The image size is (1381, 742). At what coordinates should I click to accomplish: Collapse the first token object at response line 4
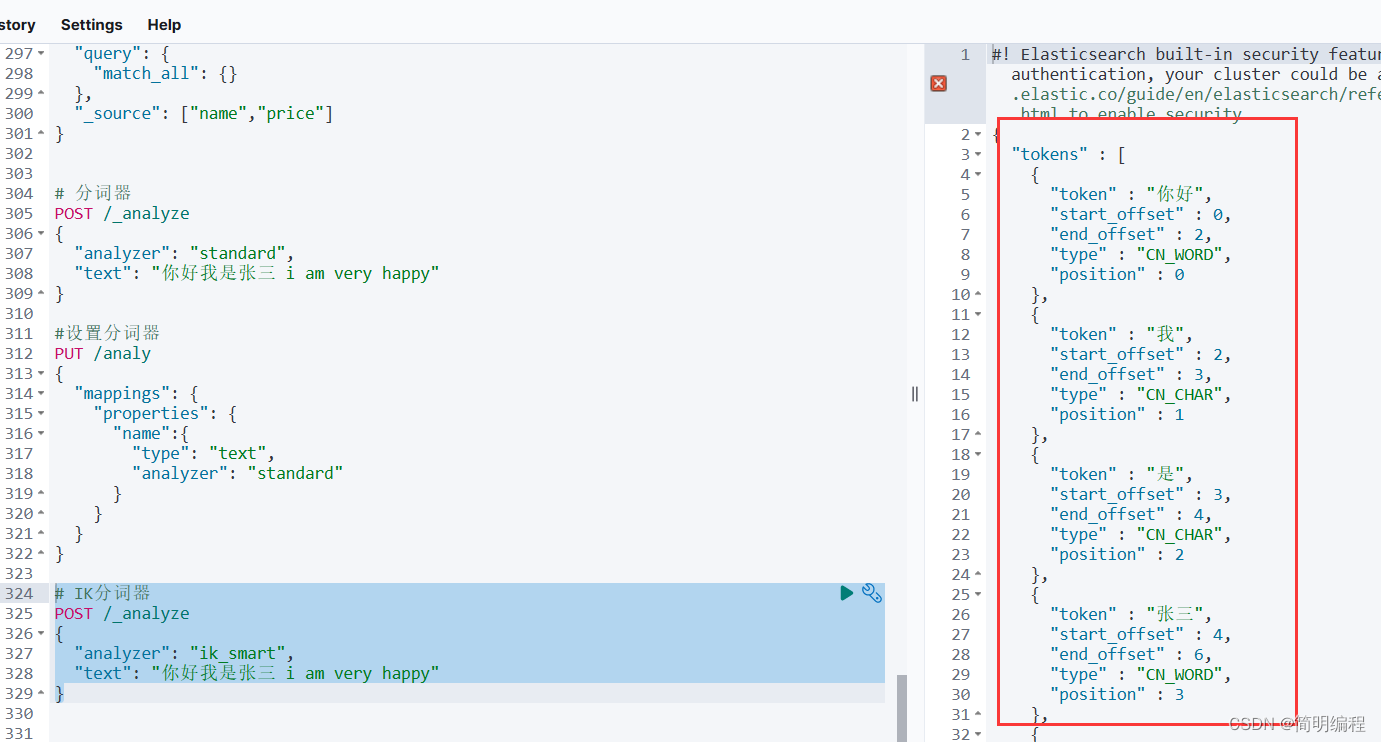(x=978, y=174)
